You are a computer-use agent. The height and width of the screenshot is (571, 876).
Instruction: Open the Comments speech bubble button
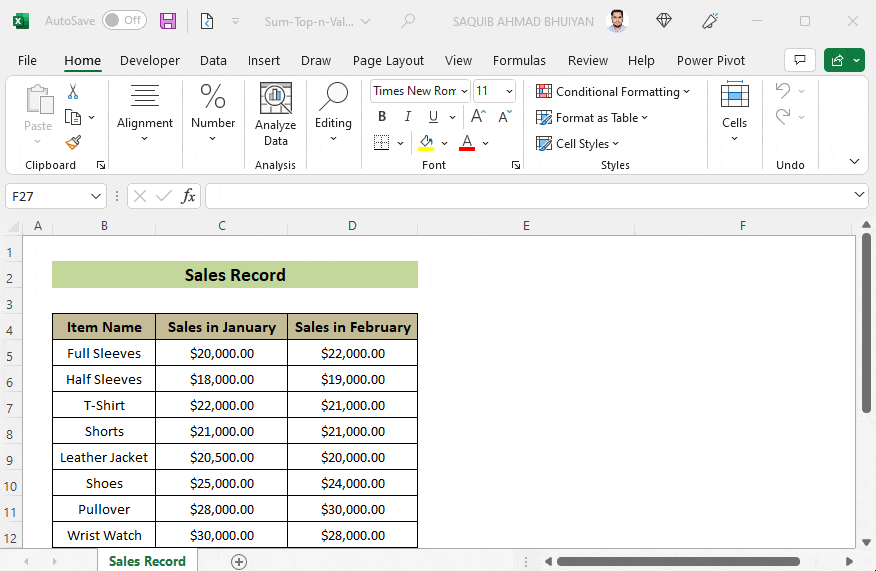pyautogui.click(x=800, y=60)
